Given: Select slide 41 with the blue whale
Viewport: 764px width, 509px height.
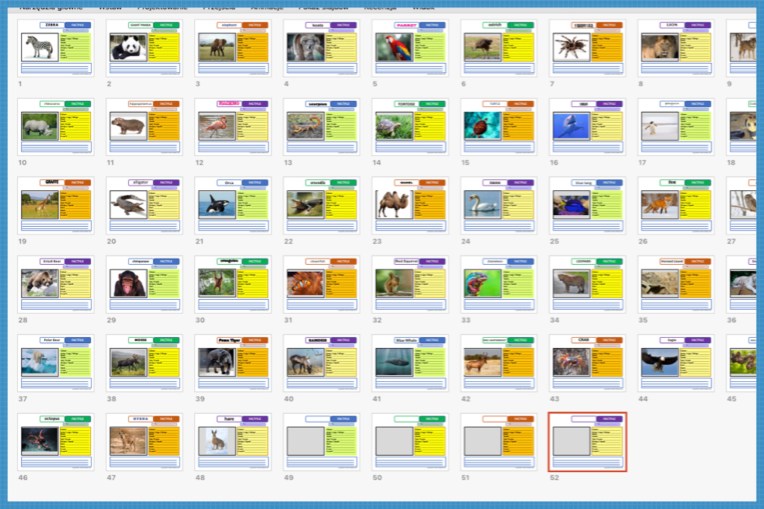Looking at the screenshot, I should click(410, 363).
